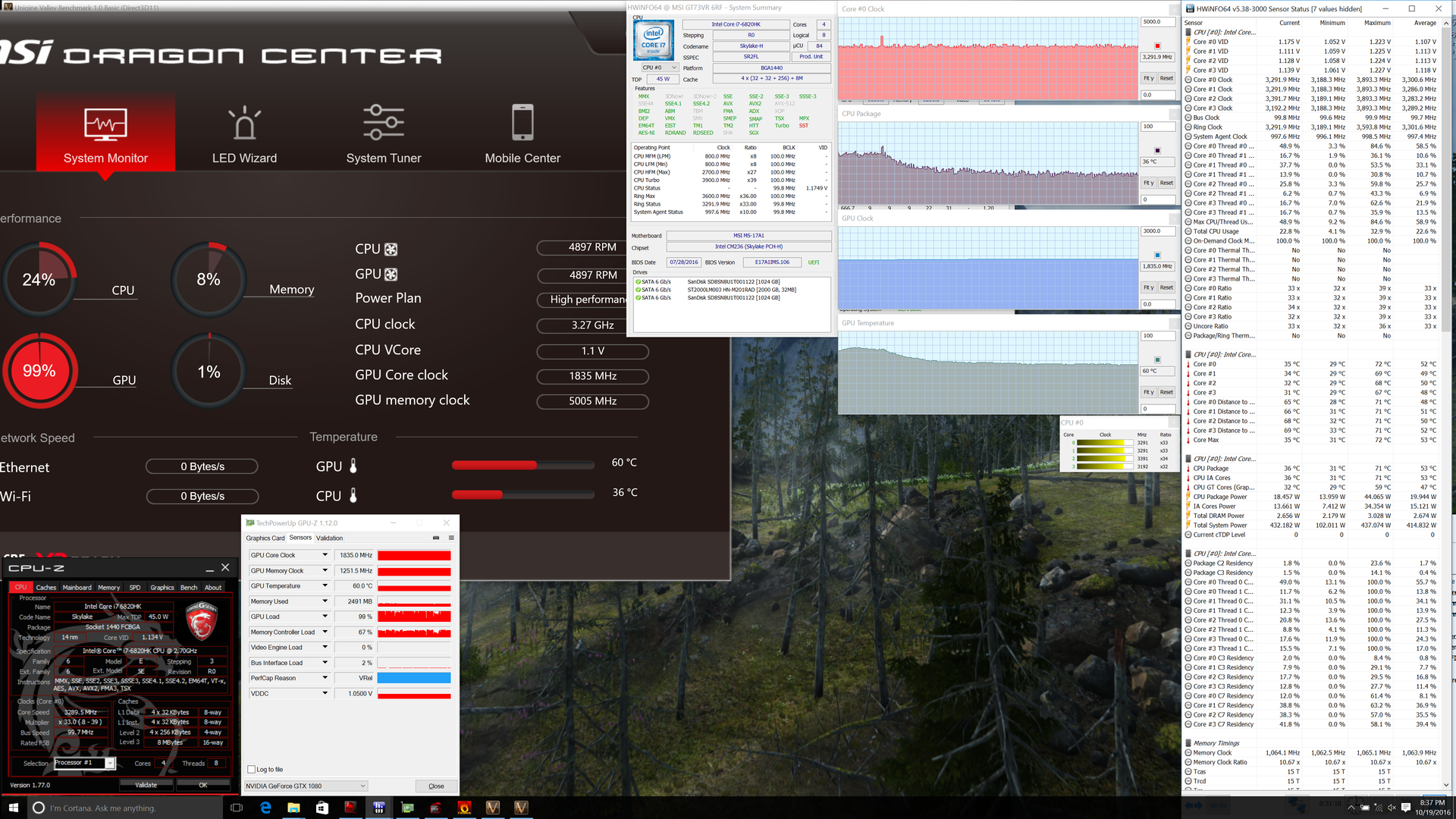Image resolution: width=1456 pixels, height=819 pixels.
Task: Click the GPU-Z screenshot camera icon
Action: 436,538
